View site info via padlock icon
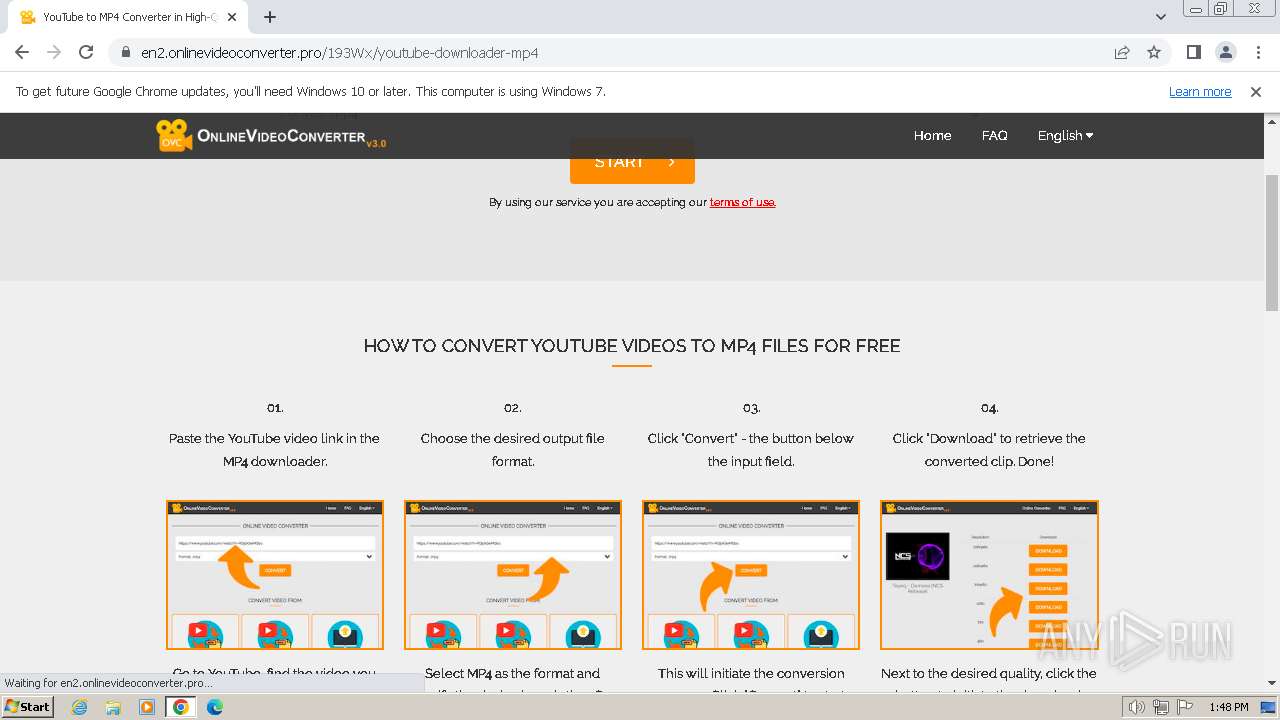 click(x=126, y=52)
